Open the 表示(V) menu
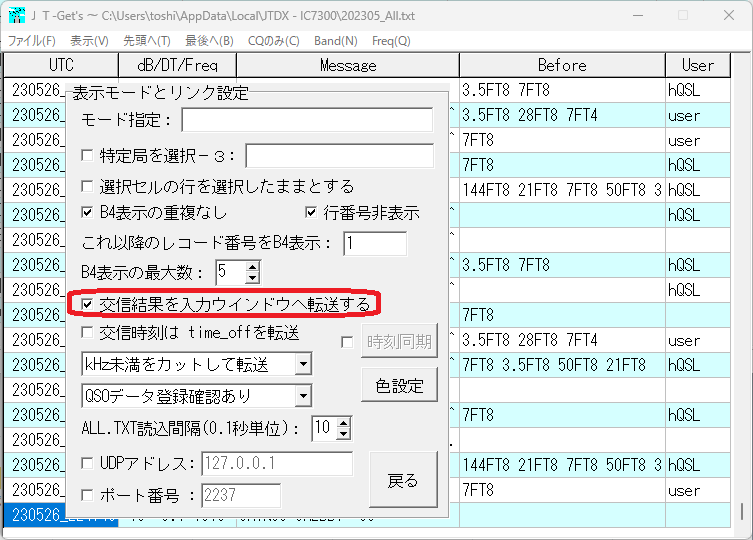 (89, 41)
